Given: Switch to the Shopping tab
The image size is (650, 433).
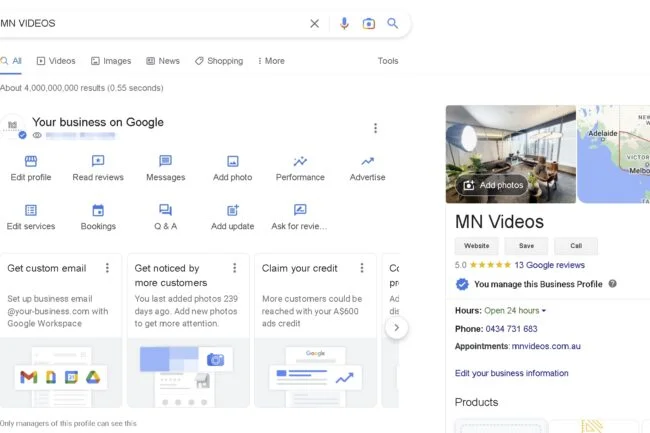Looking at the screenshot, I should point(219,61).
